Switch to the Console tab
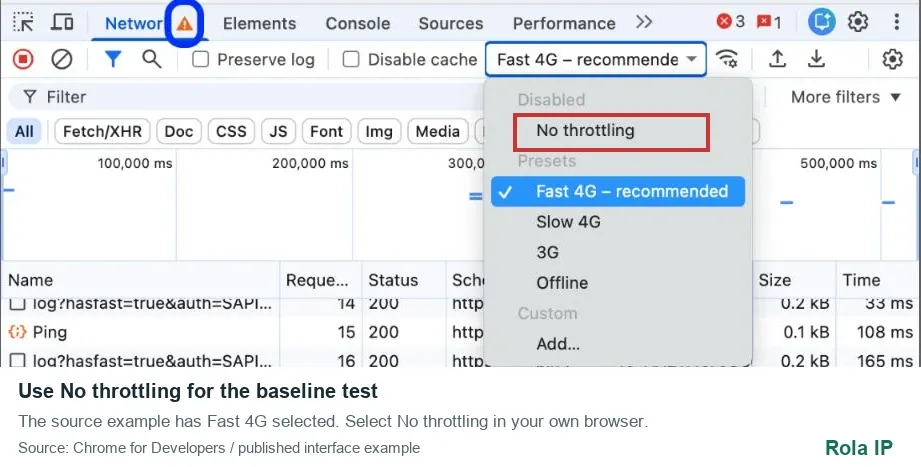The height and width of the screenshot is (467, 921). coord(358,23)
